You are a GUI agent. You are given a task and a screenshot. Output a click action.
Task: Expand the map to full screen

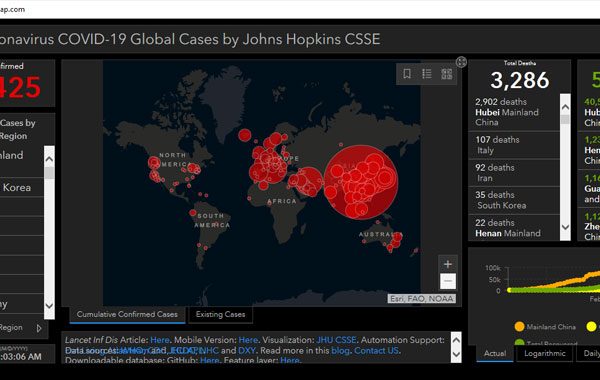click(x=461, y=62)
